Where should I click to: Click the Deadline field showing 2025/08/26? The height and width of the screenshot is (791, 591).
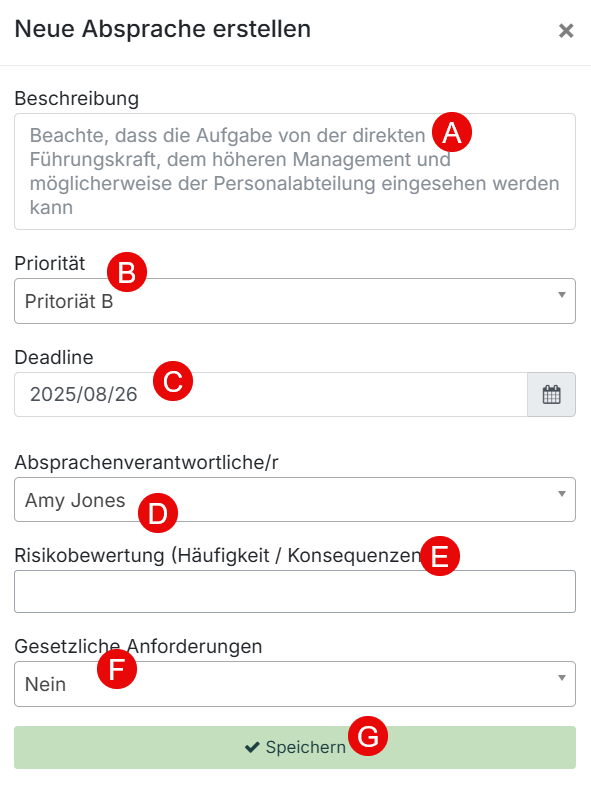[271, 394]
